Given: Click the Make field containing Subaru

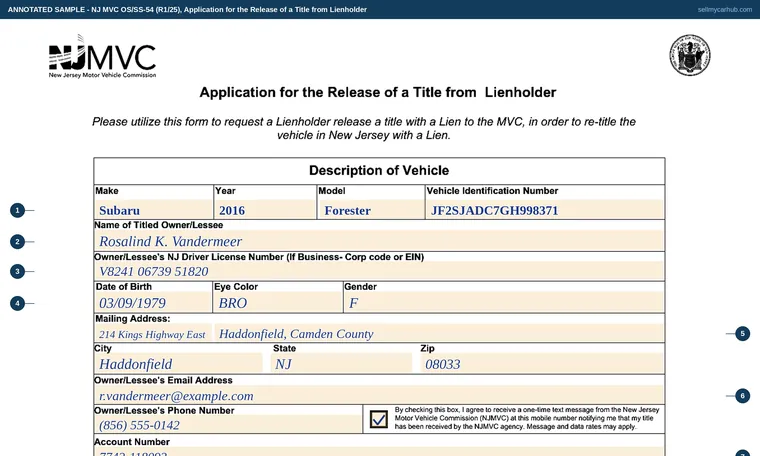Looking at the screenshot, I should coord(153,209).
